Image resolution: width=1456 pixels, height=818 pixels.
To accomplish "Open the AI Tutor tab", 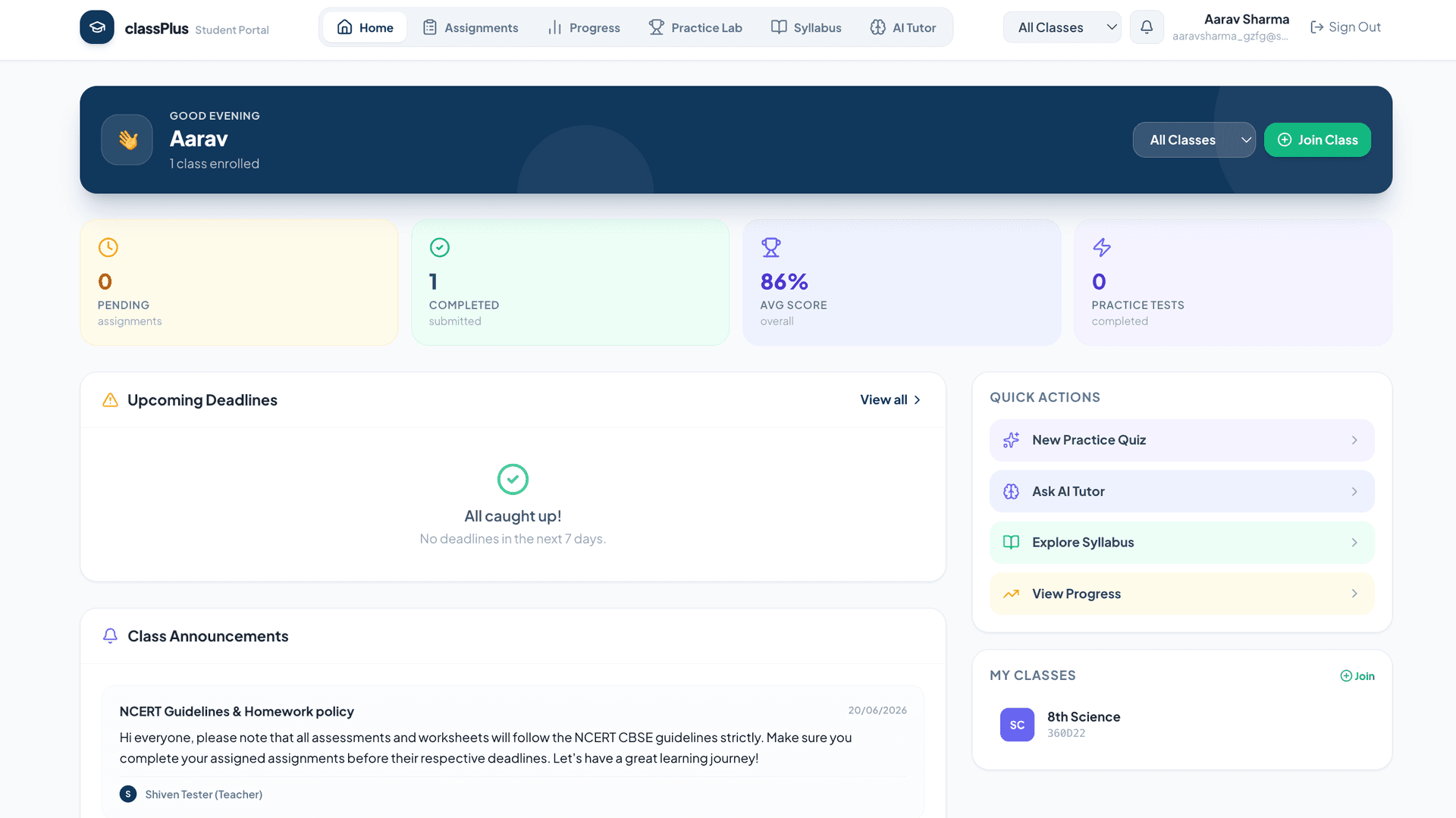I will point(903,27).
